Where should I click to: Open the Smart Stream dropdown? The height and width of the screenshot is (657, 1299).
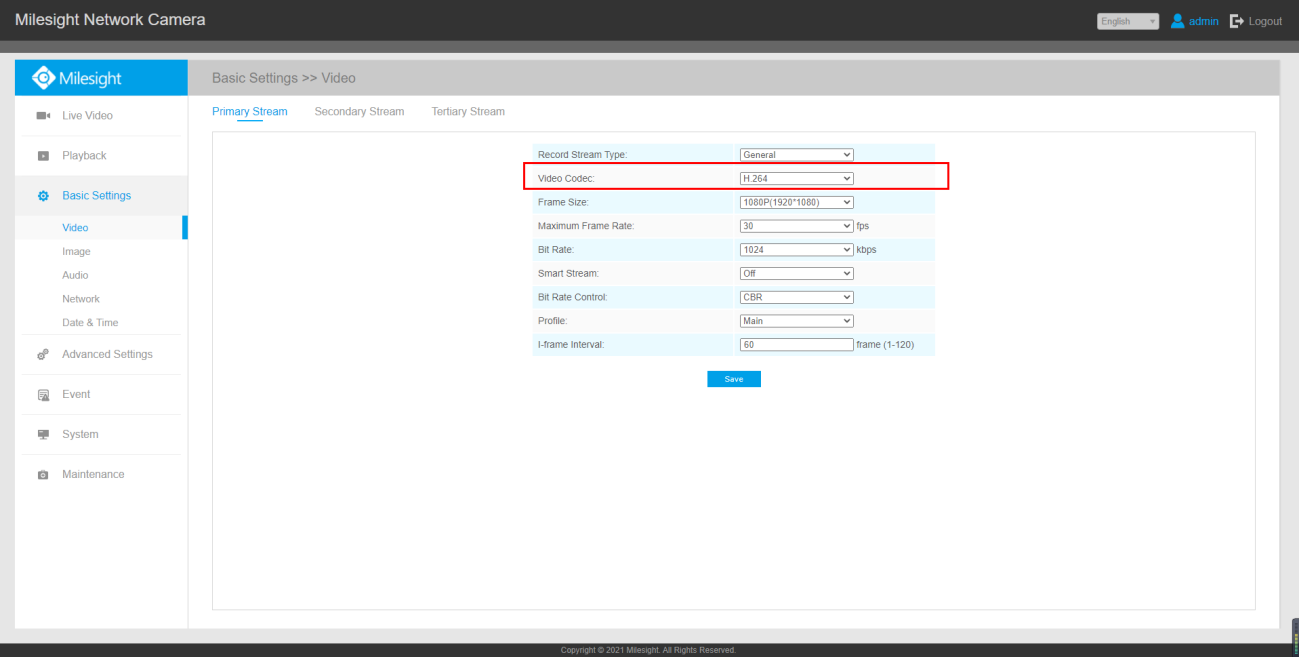pos(796,273)
